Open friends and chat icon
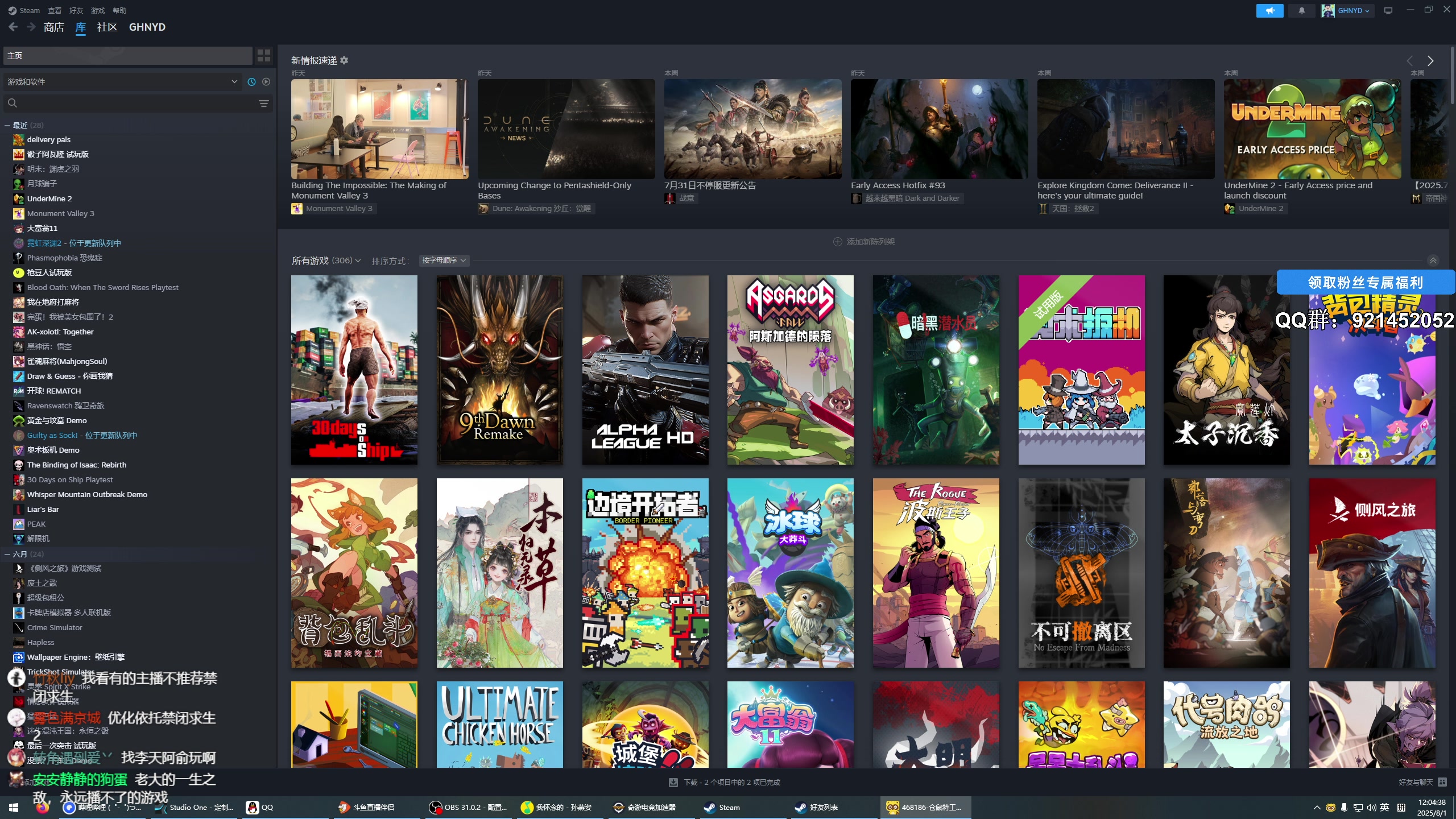1456x819 pixels. coord(1442,782)
